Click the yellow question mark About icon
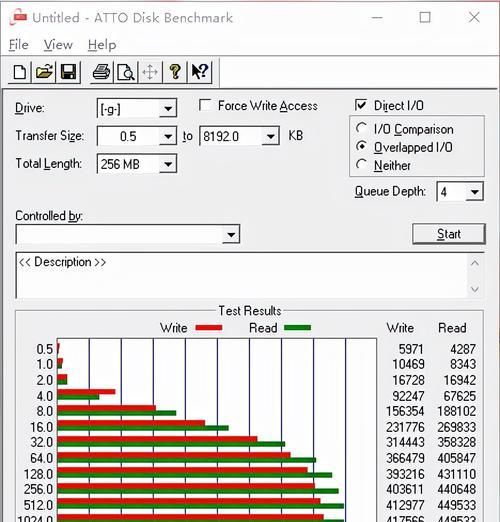The image size is (500, 522). coord(175,72)
